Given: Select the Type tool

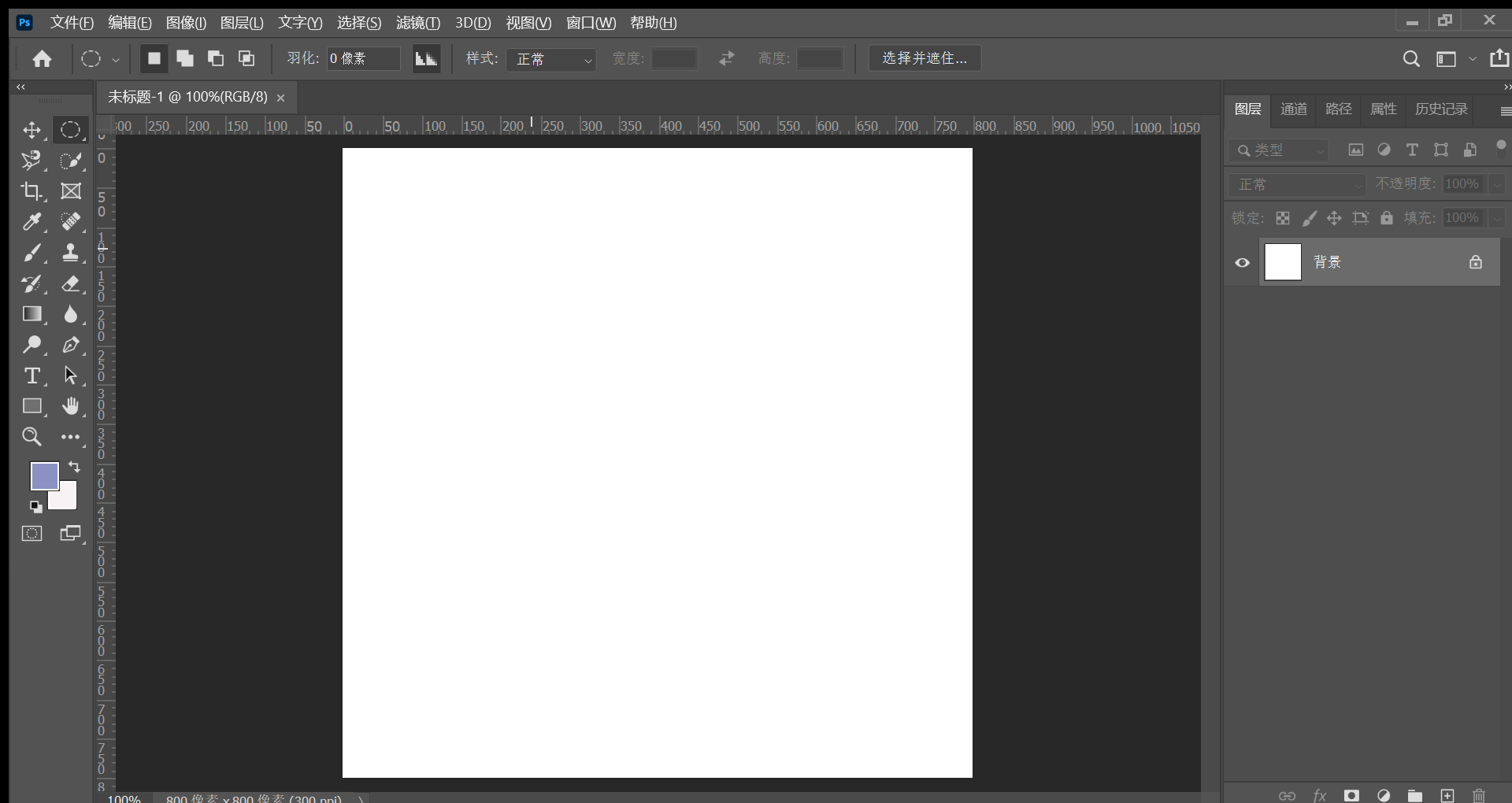Looking at the screenshot, I should (x=31, y=376).
